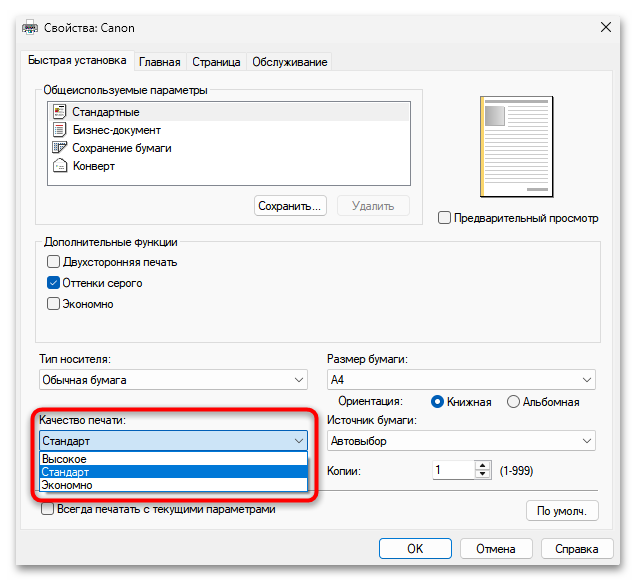This screenshot has width=636, height=581.
Task: Select the Стандартные profile icon
Action: pos(59,112)
